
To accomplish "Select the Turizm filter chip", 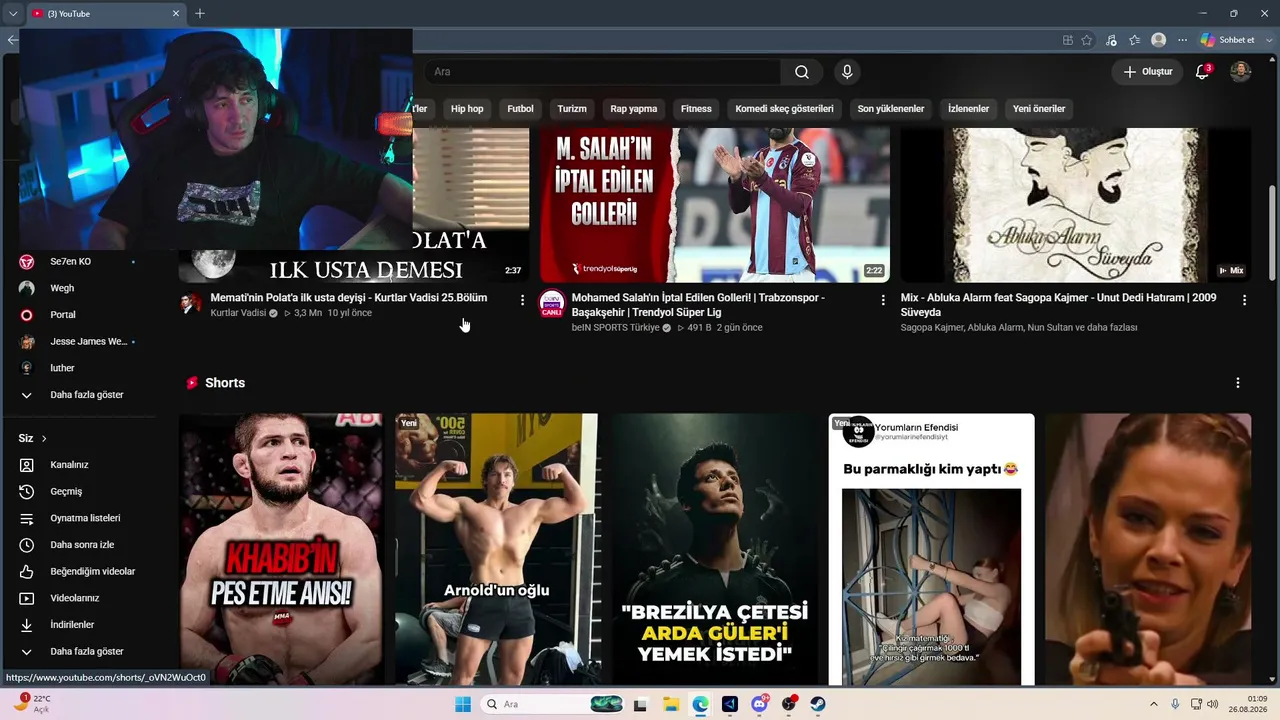I will (572, 109).
